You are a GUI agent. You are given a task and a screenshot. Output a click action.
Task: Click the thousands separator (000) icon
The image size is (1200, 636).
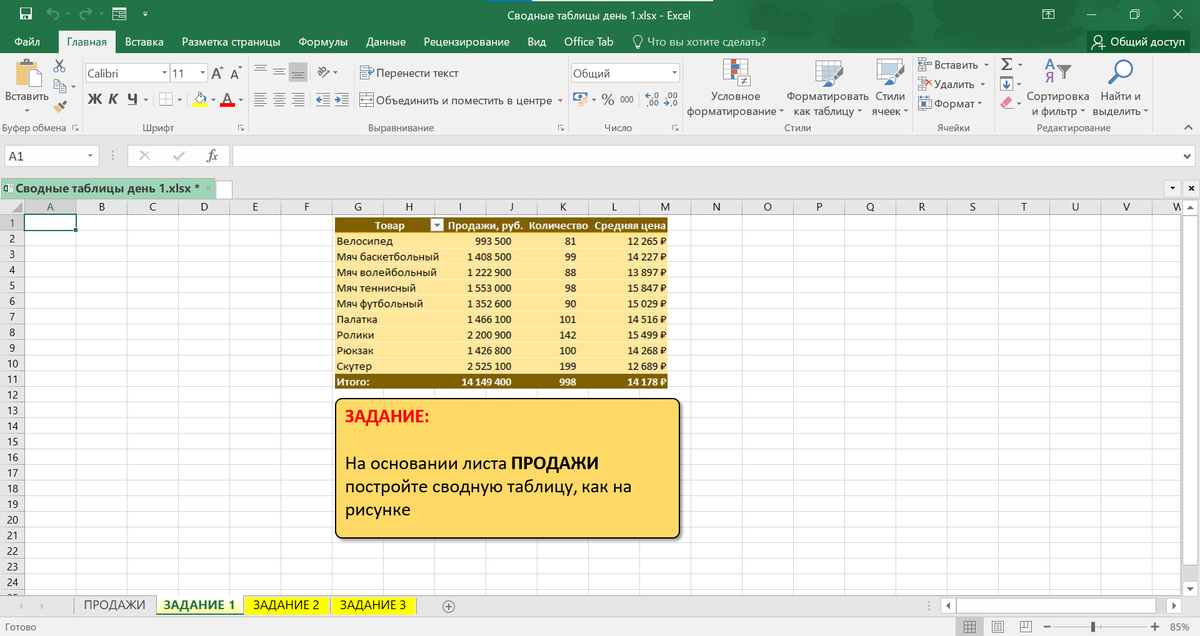click(626, 100)
